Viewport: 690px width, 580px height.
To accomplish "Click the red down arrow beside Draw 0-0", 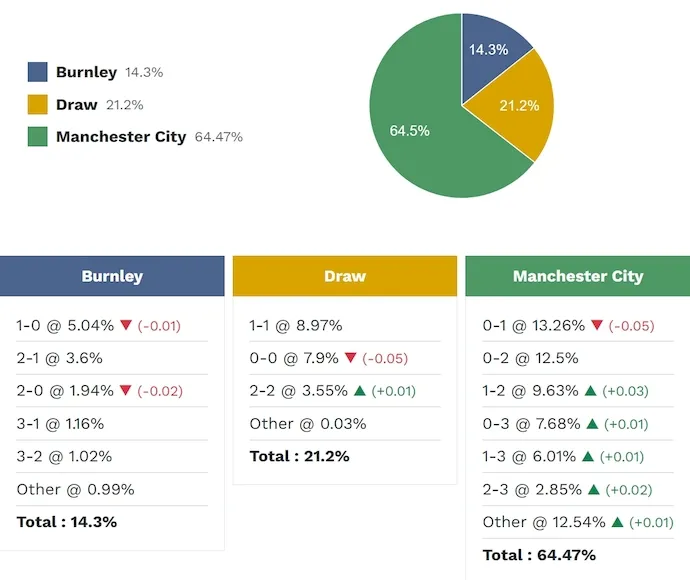I will pos(350,358).
